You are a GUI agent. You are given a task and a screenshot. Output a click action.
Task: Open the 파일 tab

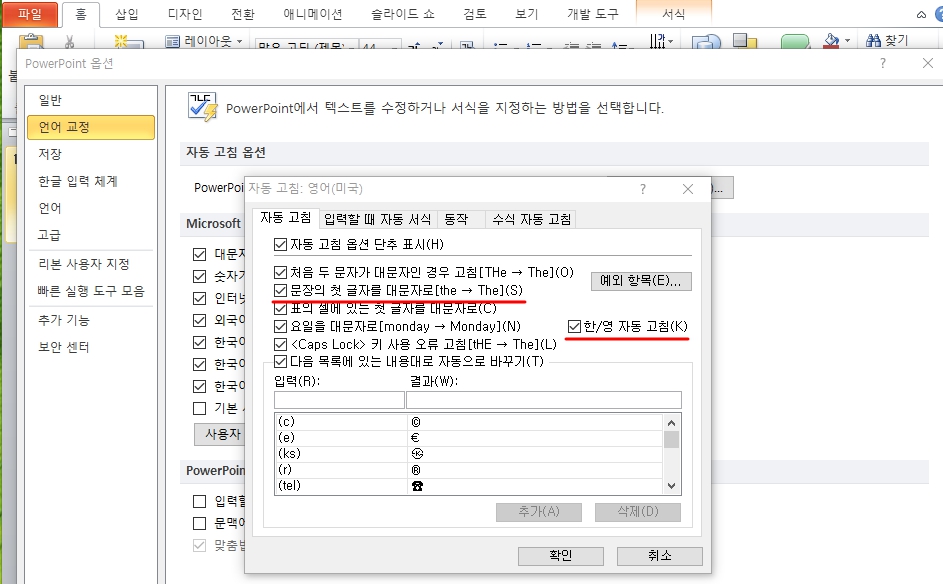pos(30,14)
